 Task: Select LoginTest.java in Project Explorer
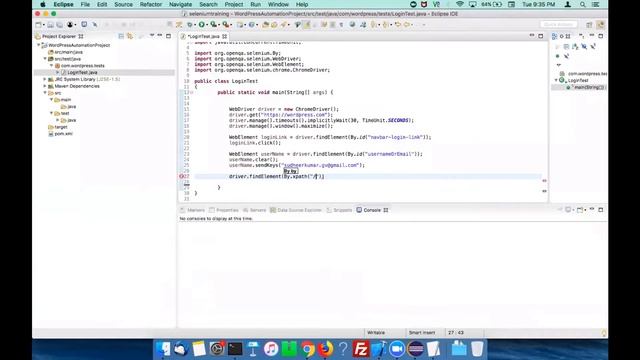82,72
